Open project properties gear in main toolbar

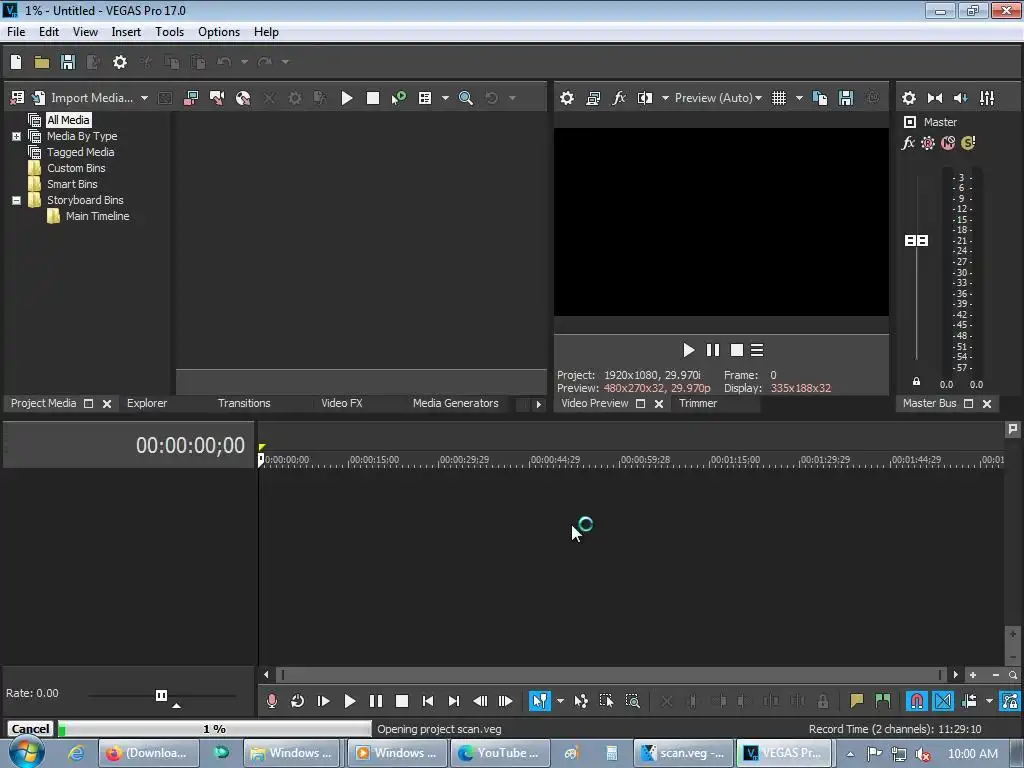coord(120,62)
